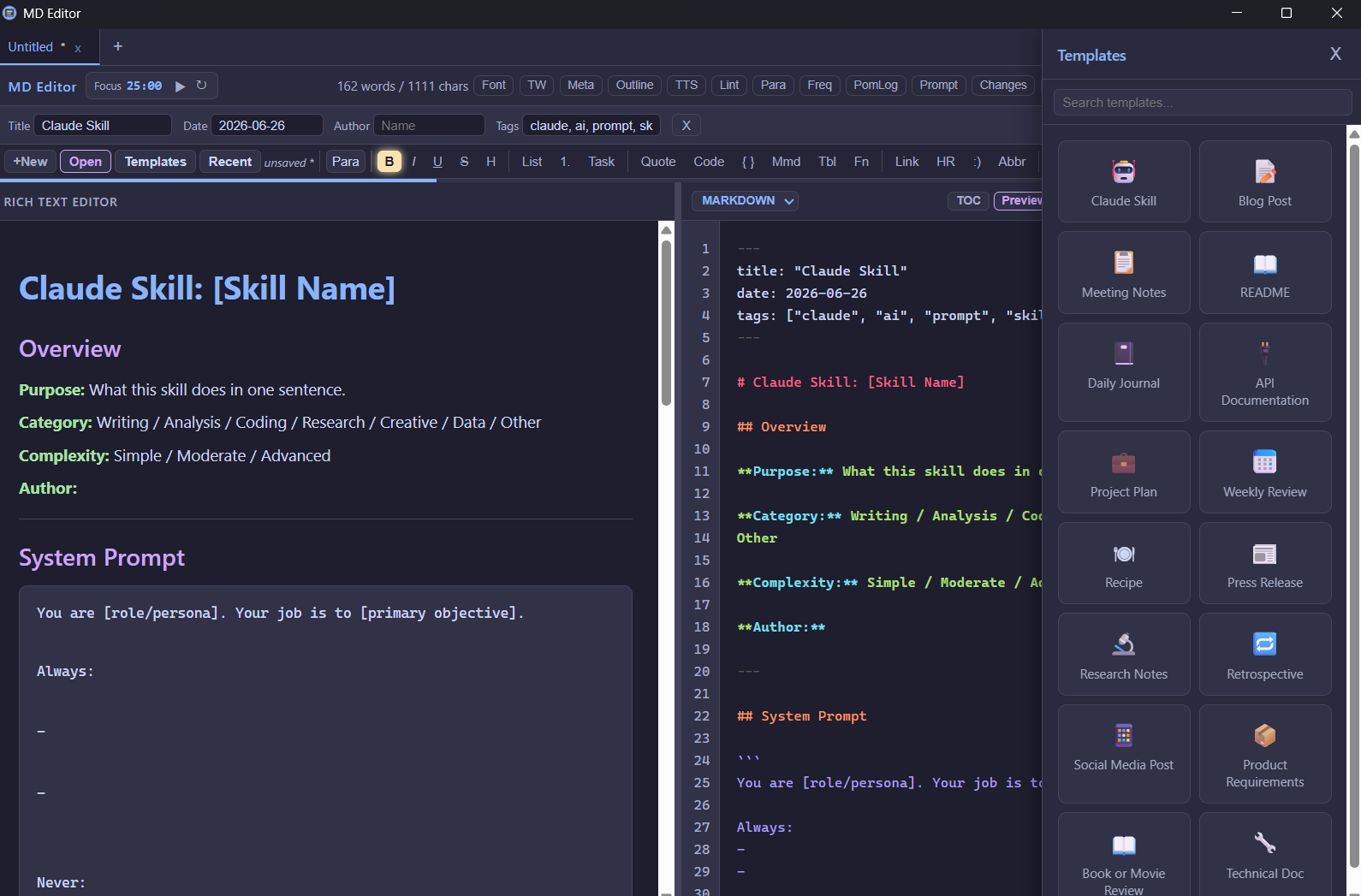This screenshot has width=1361, height=896.
Task: Select the Research Notes microscope icon
Action: (1123, 644)
